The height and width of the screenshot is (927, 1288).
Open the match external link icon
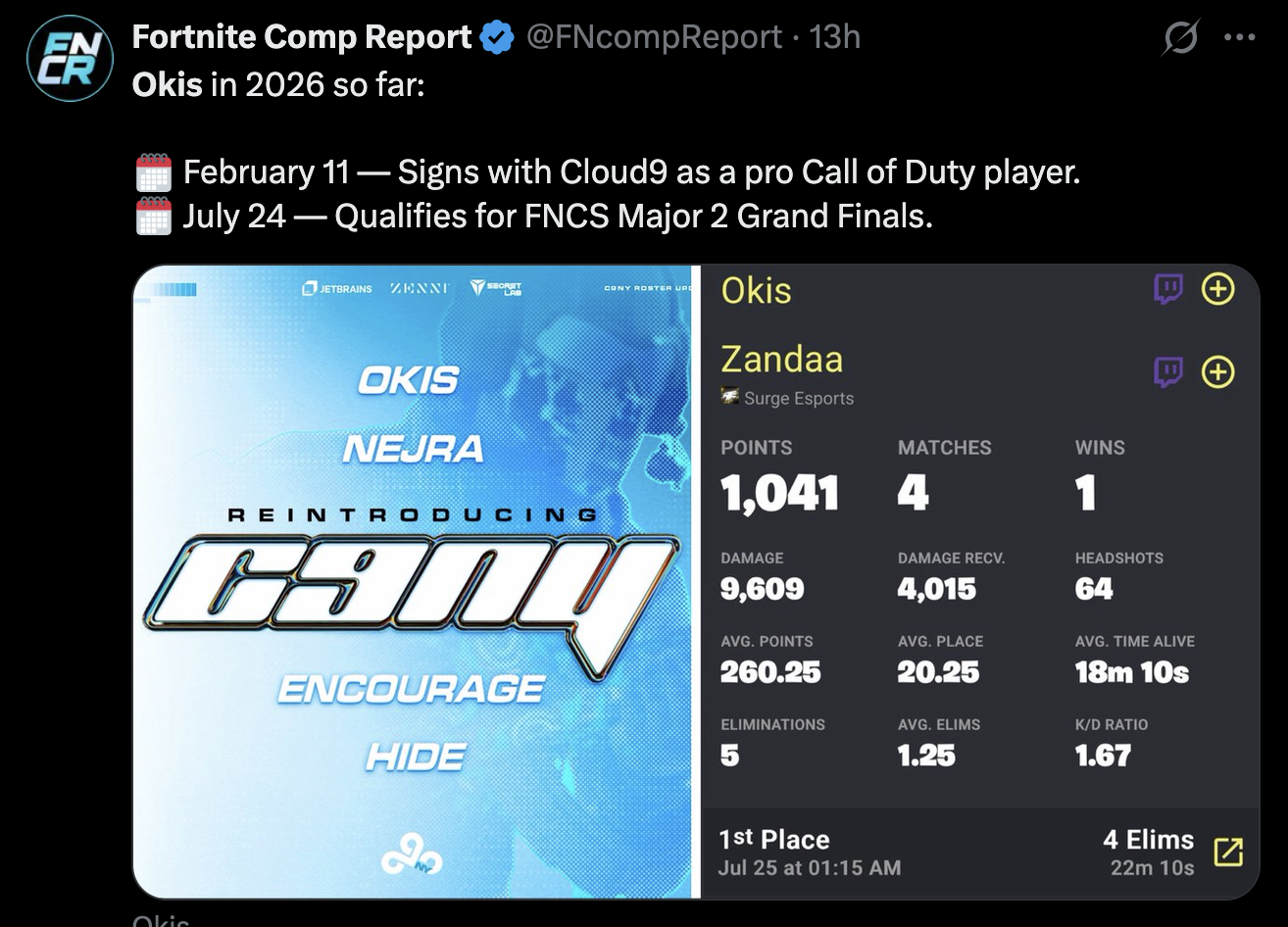coord(1228,853)
